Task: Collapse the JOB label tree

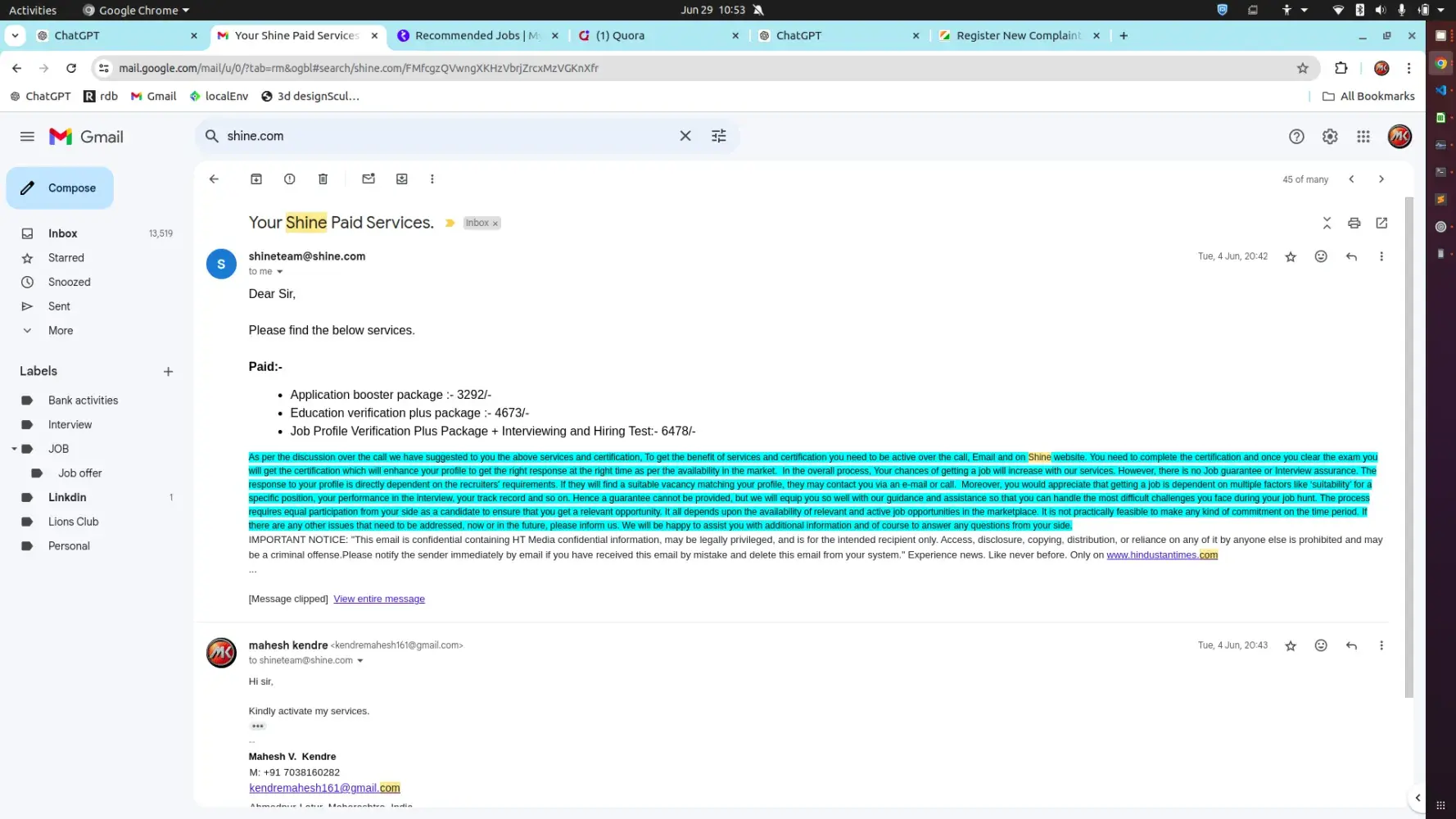Action: coord(14,449)
